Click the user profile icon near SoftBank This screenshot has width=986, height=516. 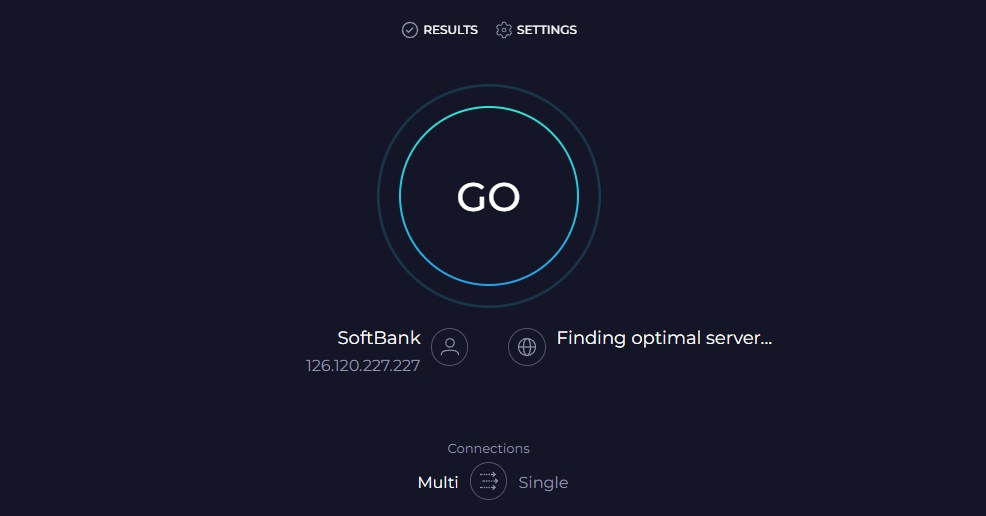(450, 347)
